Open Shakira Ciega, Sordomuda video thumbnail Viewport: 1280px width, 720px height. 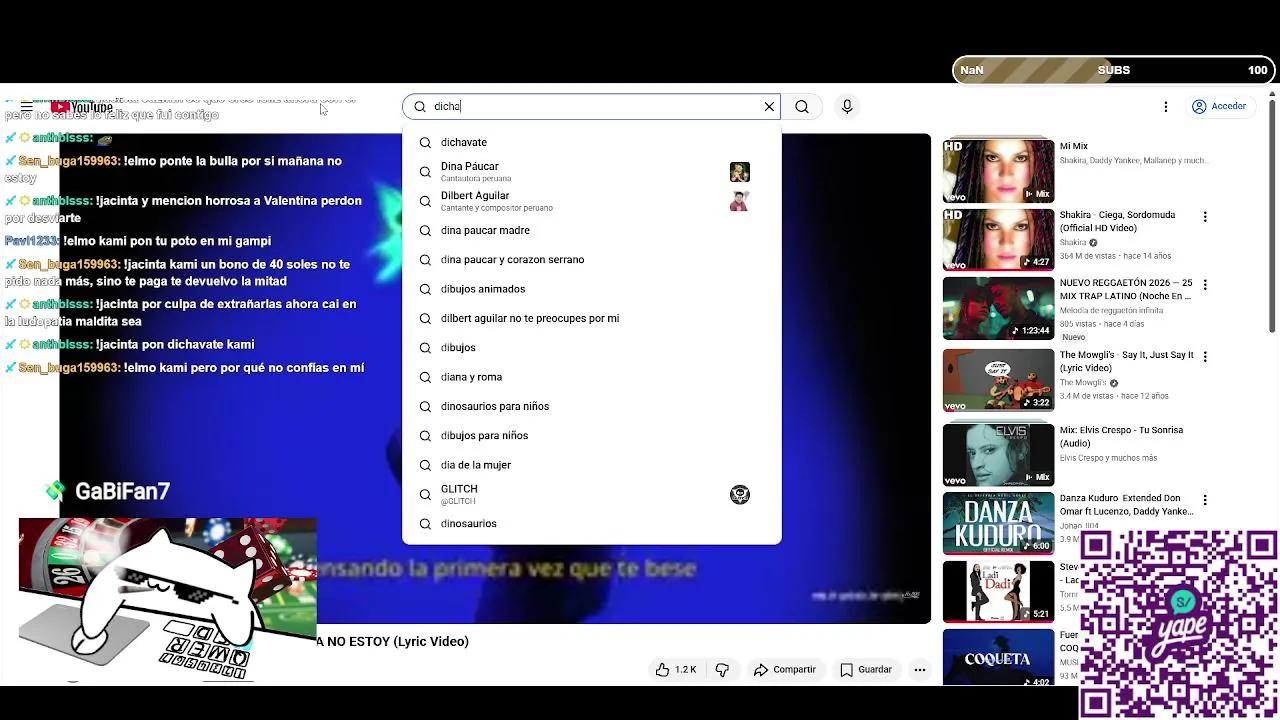pos(998,240)
